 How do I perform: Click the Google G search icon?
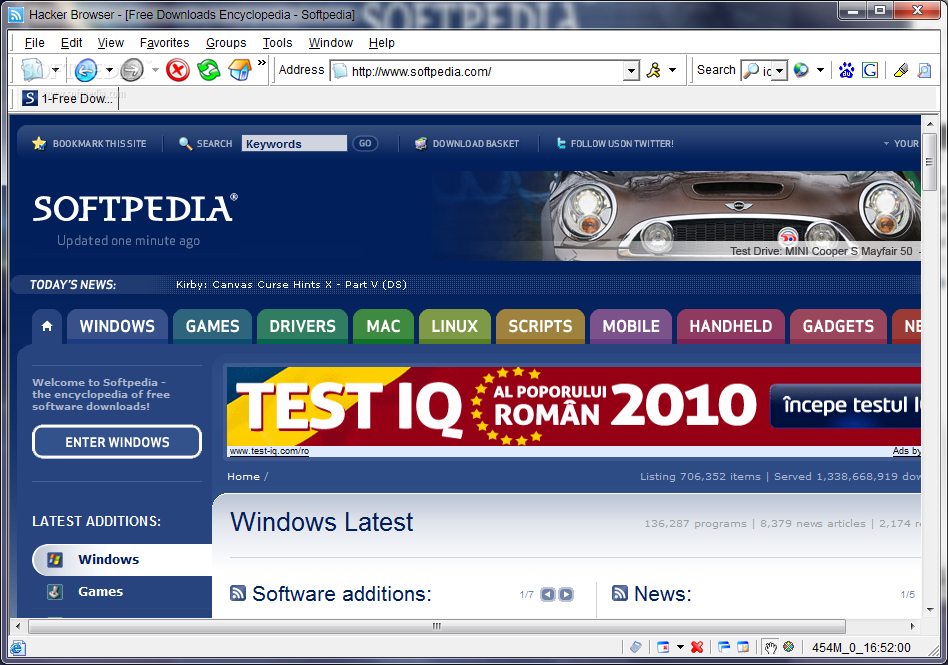870,70
